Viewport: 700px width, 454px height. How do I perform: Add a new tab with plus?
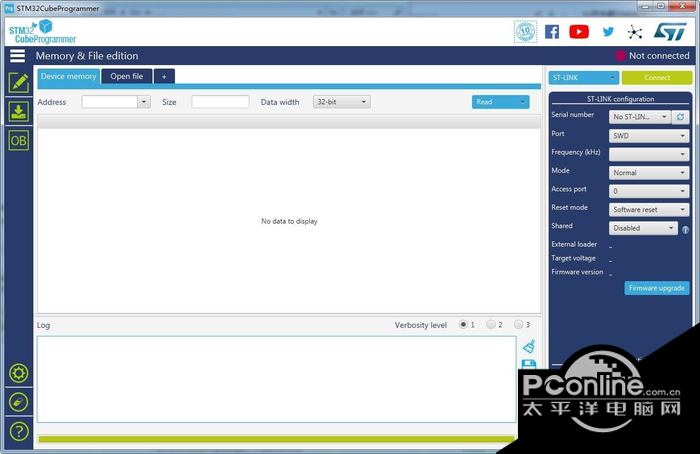pyautogui.click(x=164, y=77)
